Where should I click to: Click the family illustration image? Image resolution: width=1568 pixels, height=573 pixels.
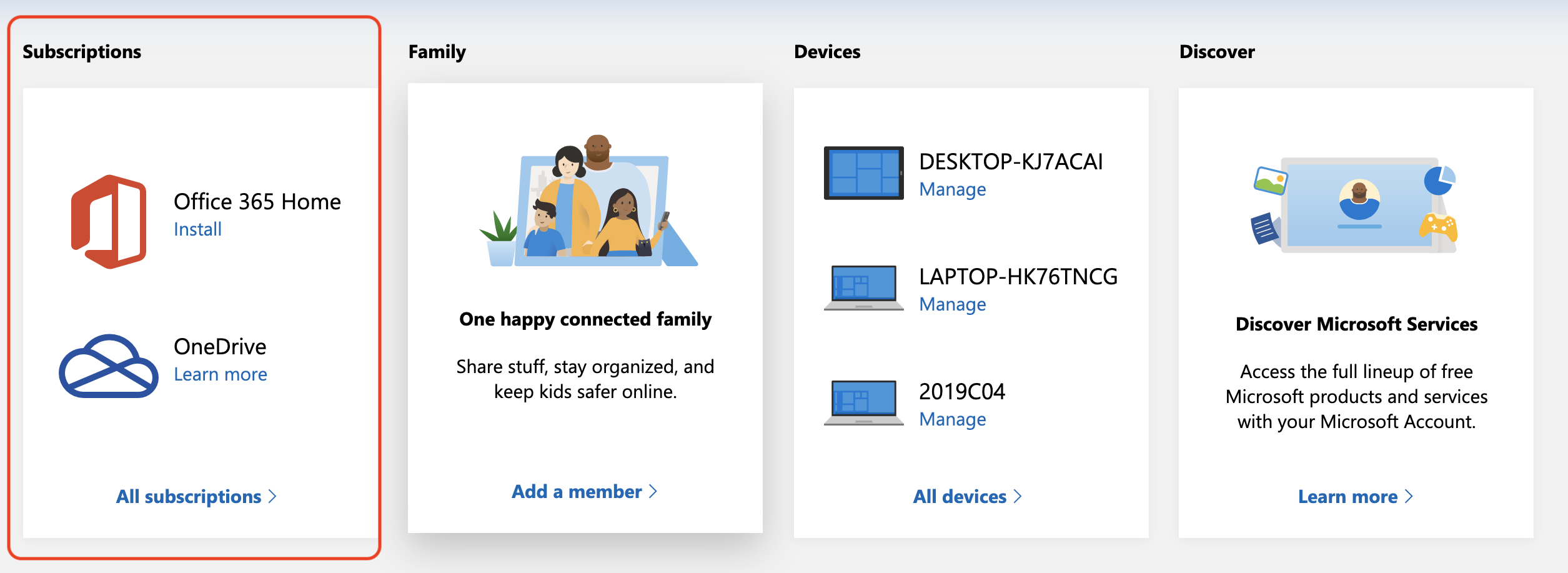[588, 201]
